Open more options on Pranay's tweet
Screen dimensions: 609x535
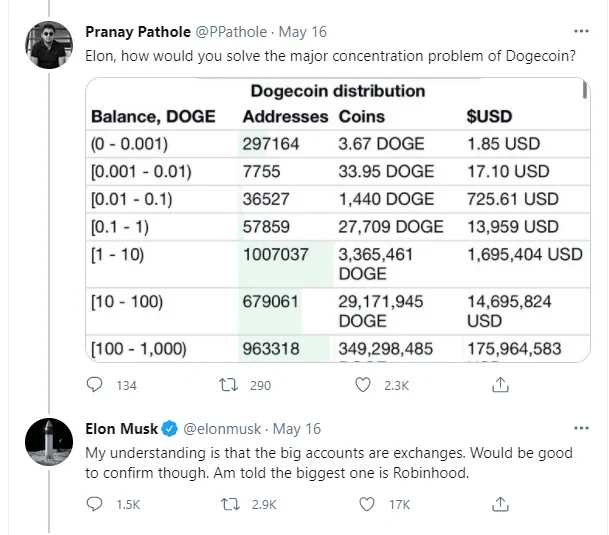(583, 30)
